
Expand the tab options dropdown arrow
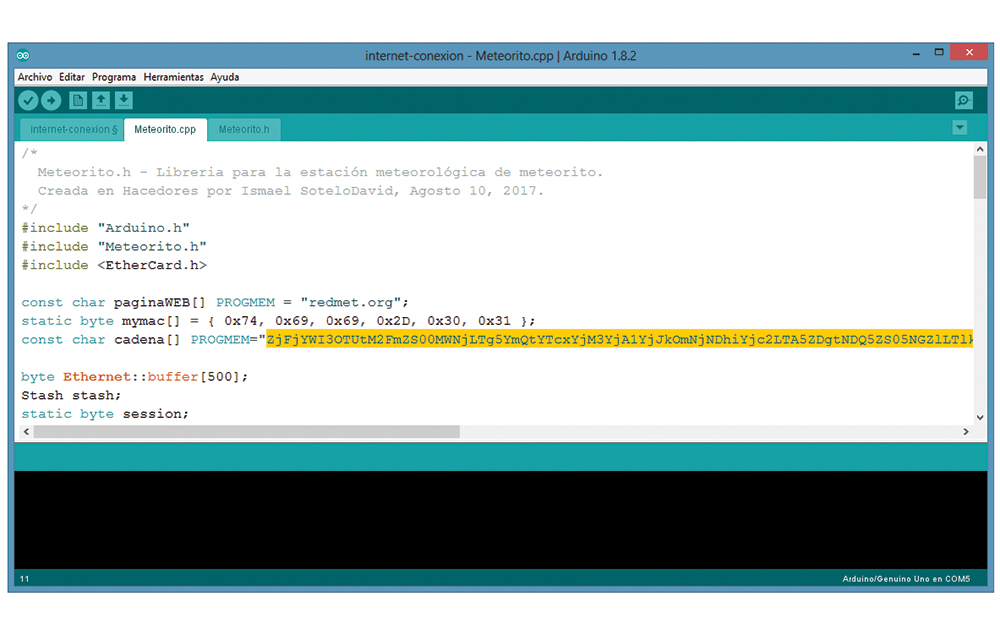click(x=960, y=128)
